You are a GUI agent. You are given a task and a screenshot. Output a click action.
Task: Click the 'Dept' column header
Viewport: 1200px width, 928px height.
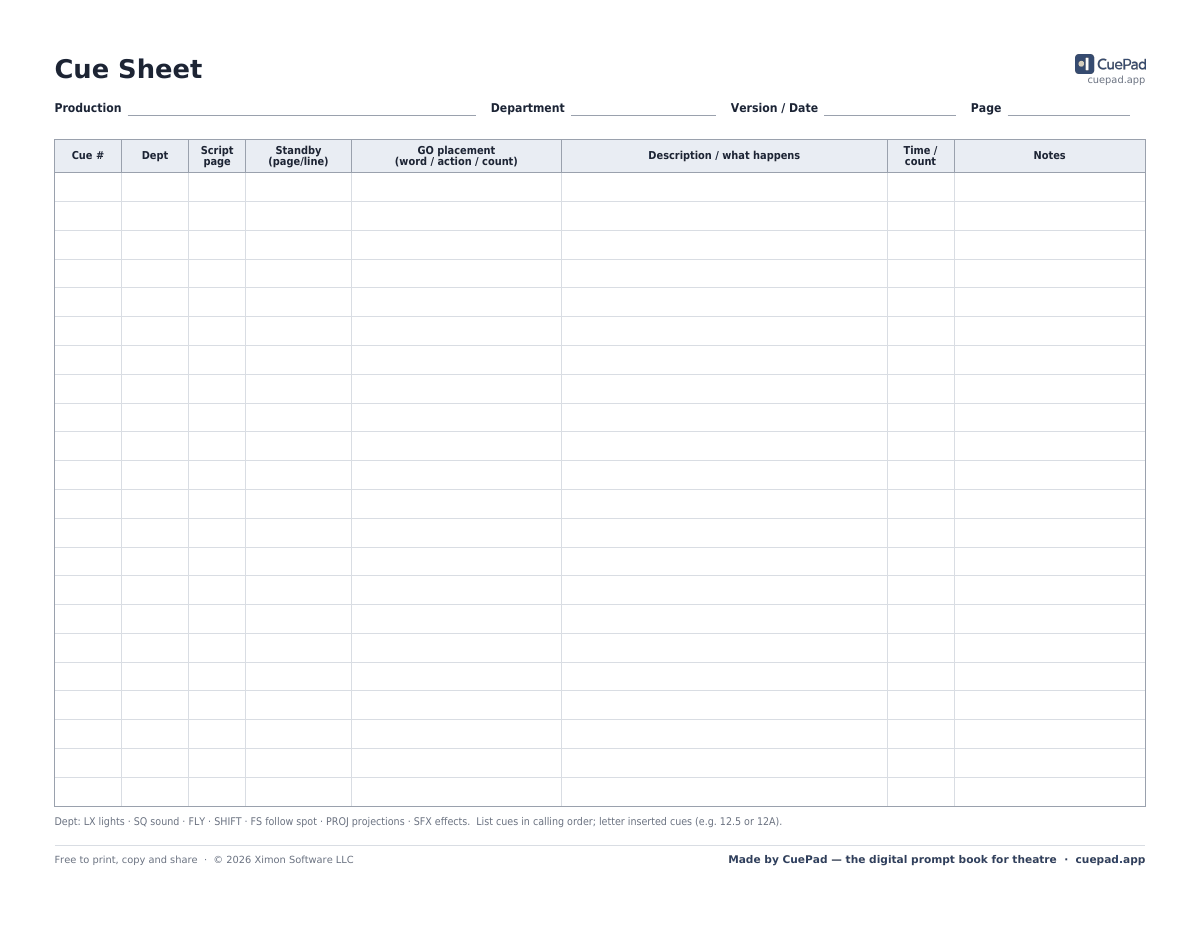click(155, 156)
